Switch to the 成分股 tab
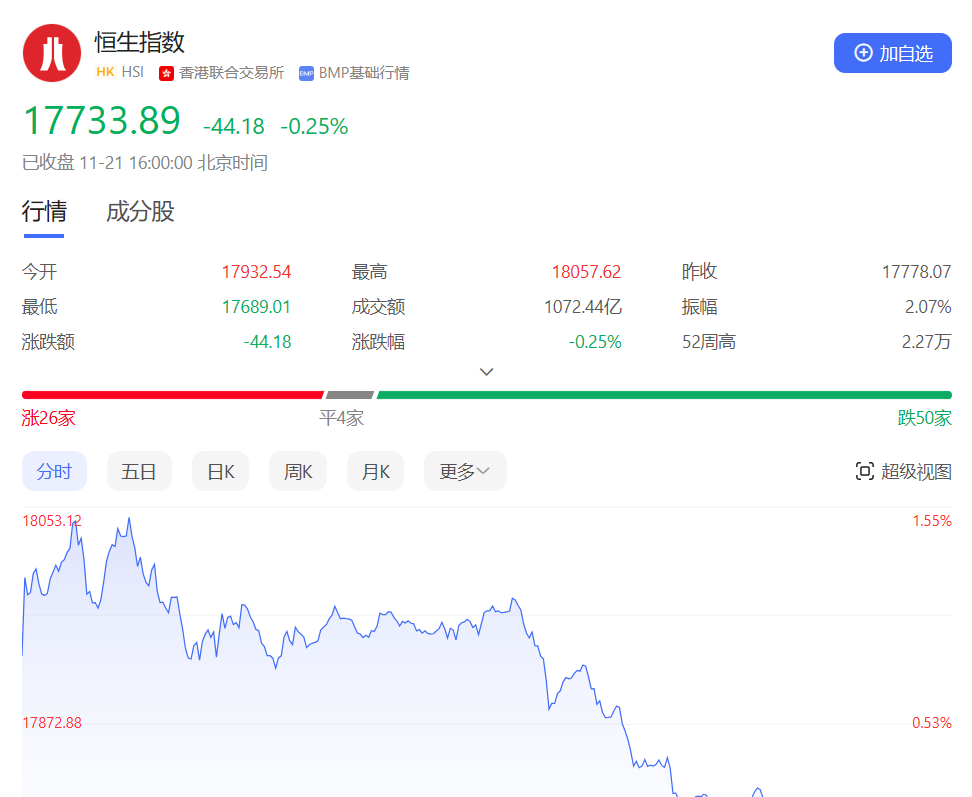 [x=140, y=211]
